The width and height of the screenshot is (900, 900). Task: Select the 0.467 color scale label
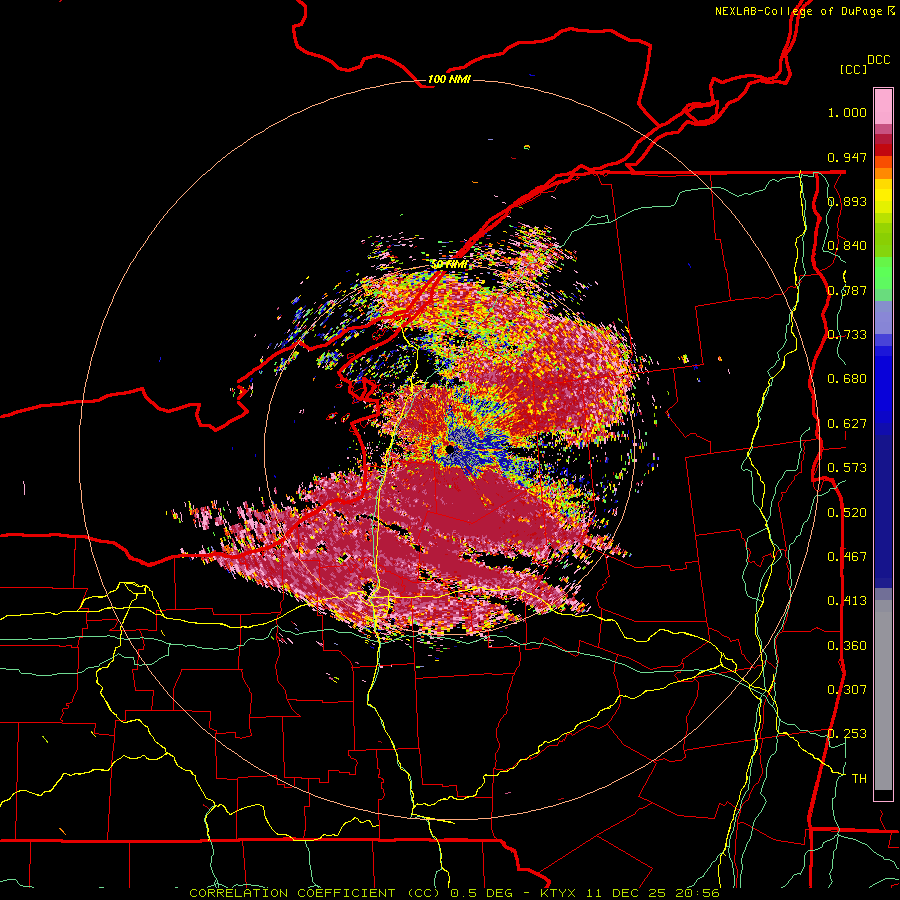tap(847, 557)
